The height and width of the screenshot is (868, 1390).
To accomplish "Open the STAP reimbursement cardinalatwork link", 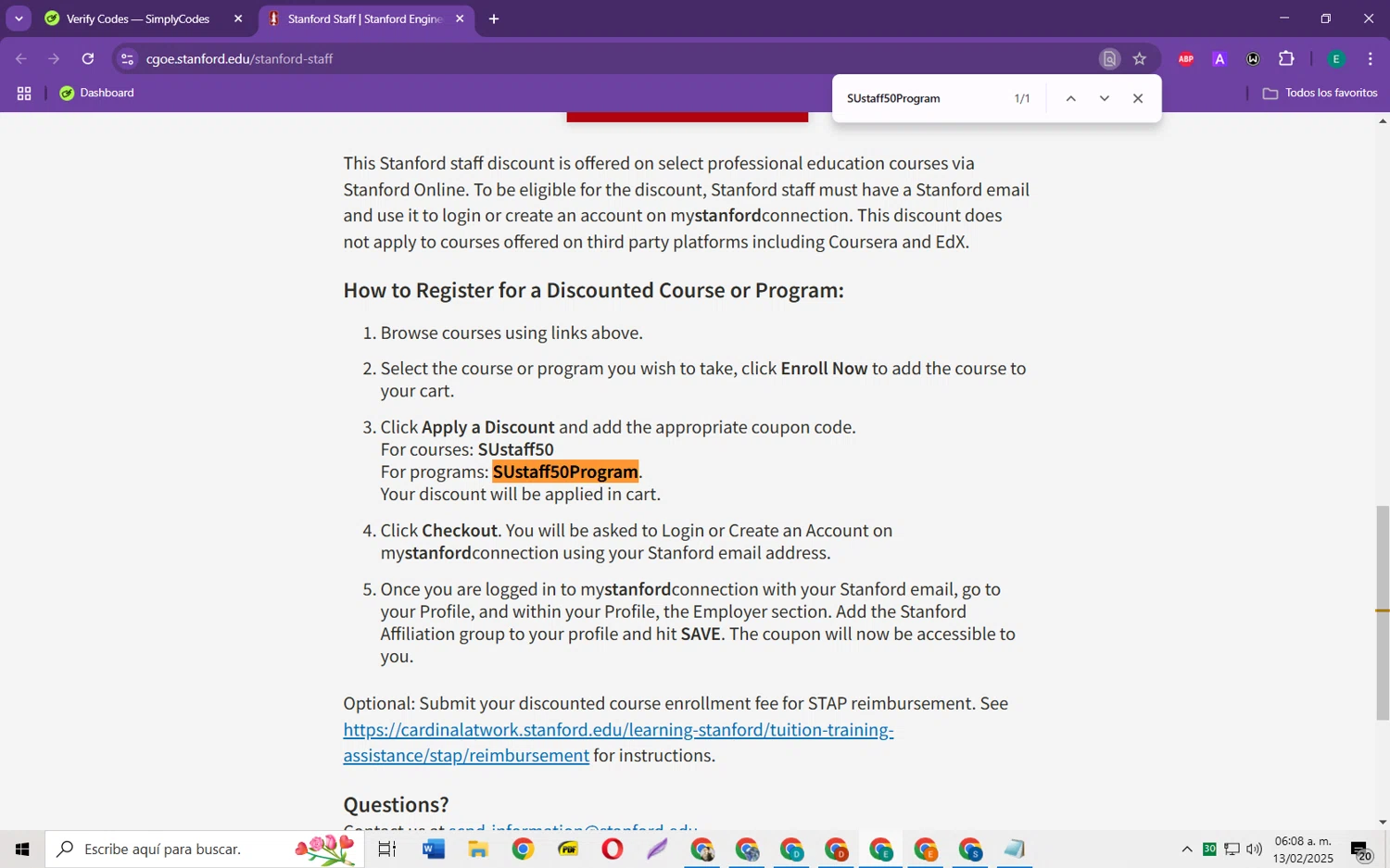I will [618, 742].
